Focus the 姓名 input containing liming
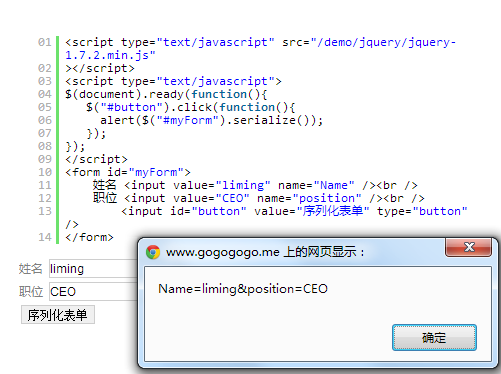Screen dimensions: 501x374 [x=93, y=269]
